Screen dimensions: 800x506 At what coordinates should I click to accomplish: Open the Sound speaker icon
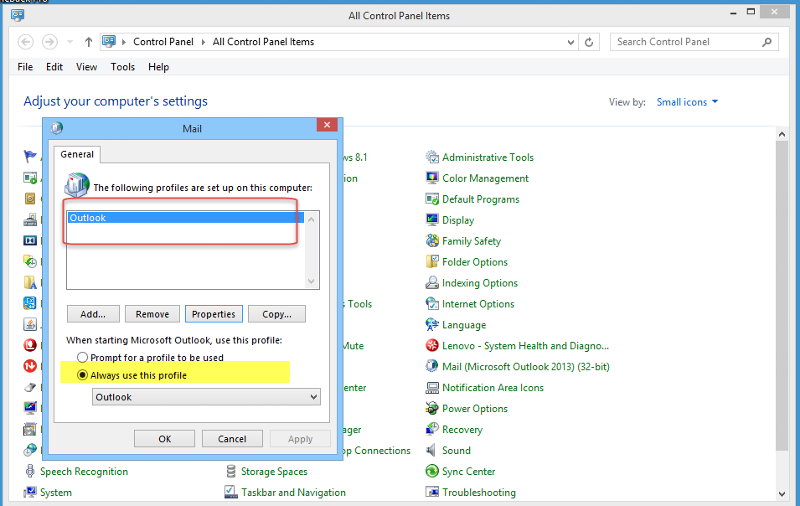(432, 450)
